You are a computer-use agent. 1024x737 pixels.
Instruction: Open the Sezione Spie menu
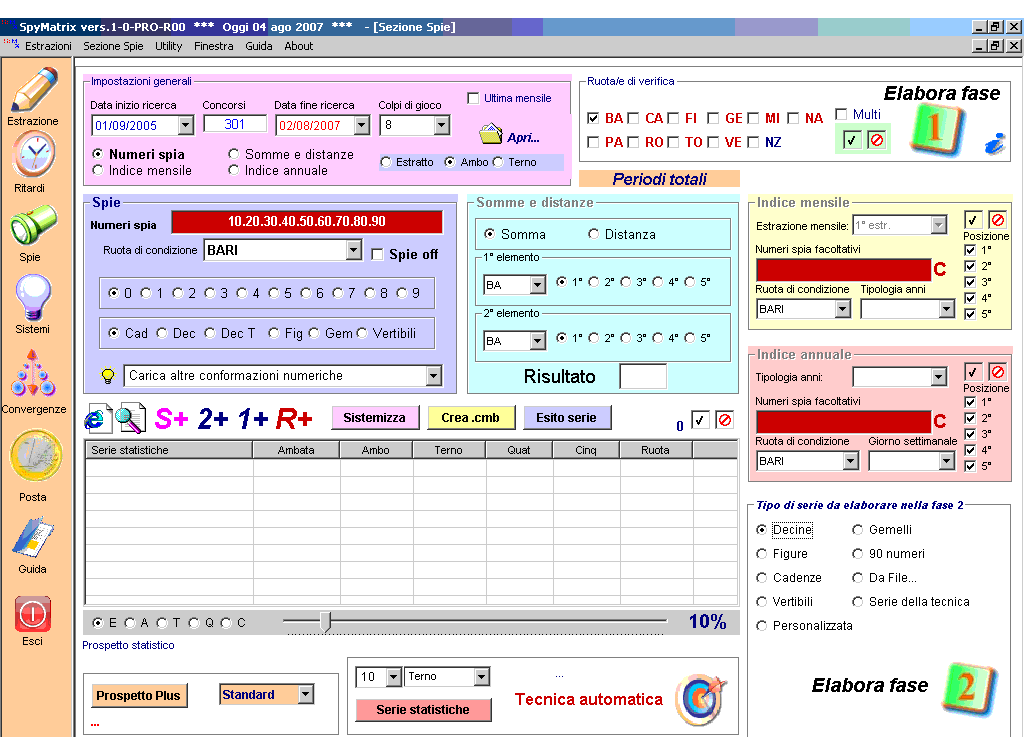(x=113, y=46)
